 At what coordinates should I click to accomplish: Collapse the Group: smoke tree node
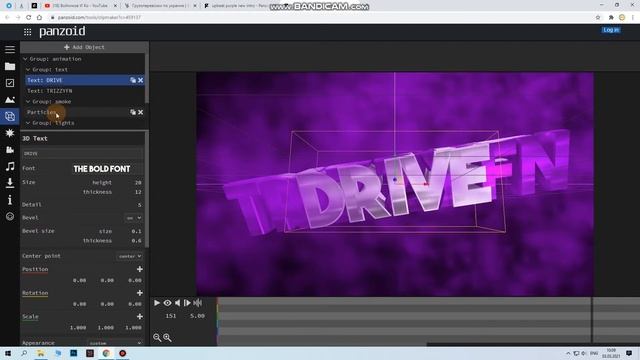(x=28, y=102)
